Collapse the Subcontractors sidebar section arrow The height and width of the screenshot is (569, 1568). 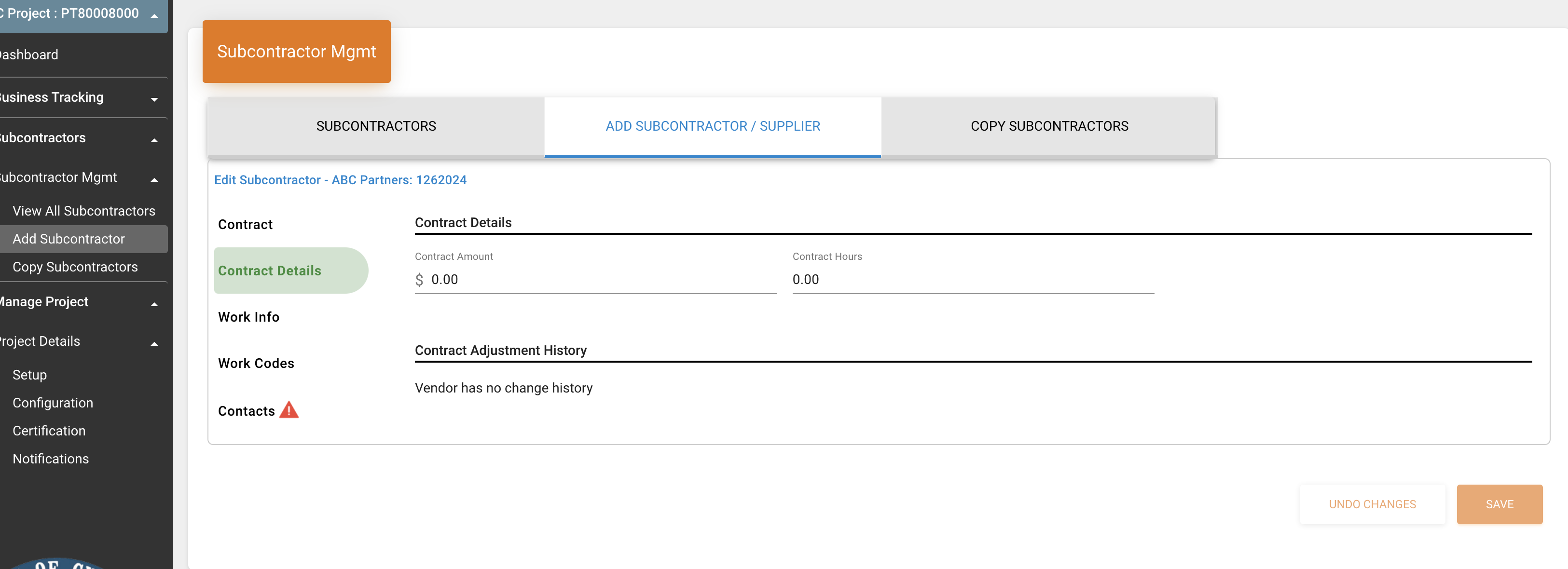154,140
